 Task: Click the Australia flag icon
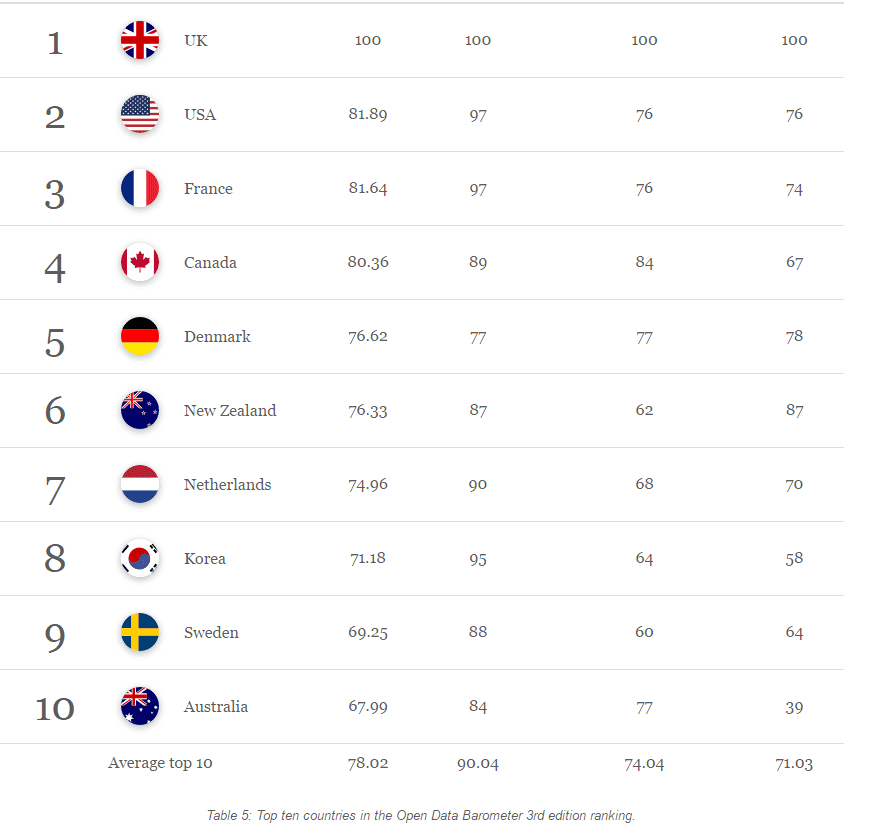[x=140, y=707]
